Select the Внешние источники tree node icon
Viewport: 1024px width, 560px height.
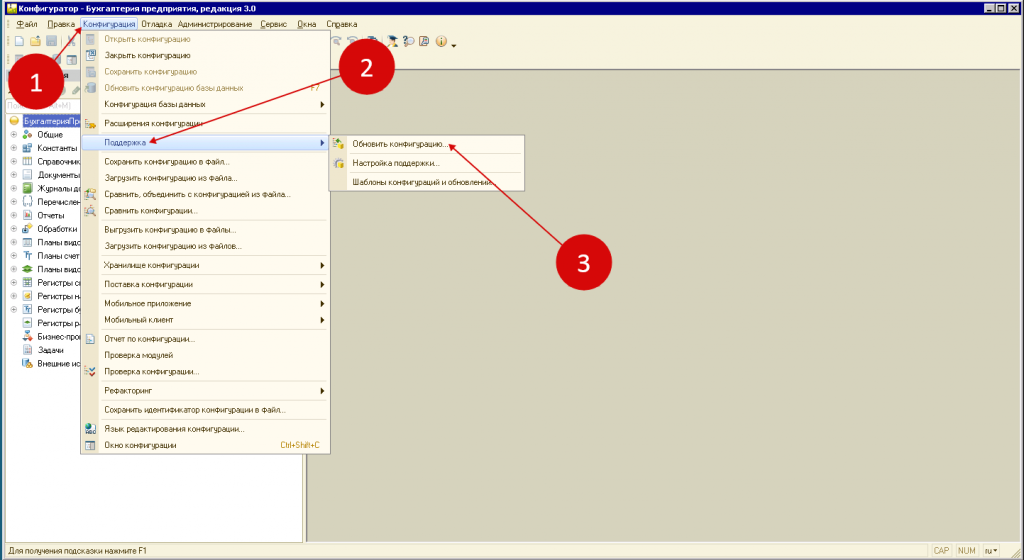click(x=27, y=364)
